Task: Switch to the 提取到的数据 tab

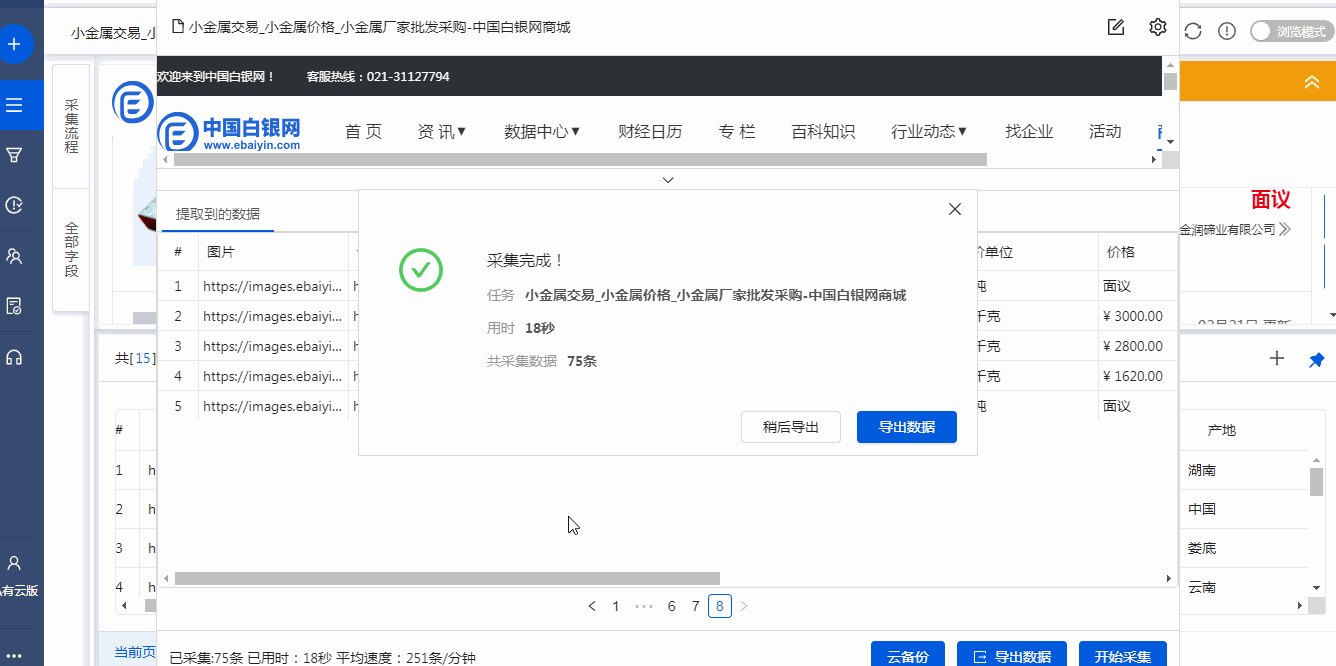Action: [x=218, y=214]
